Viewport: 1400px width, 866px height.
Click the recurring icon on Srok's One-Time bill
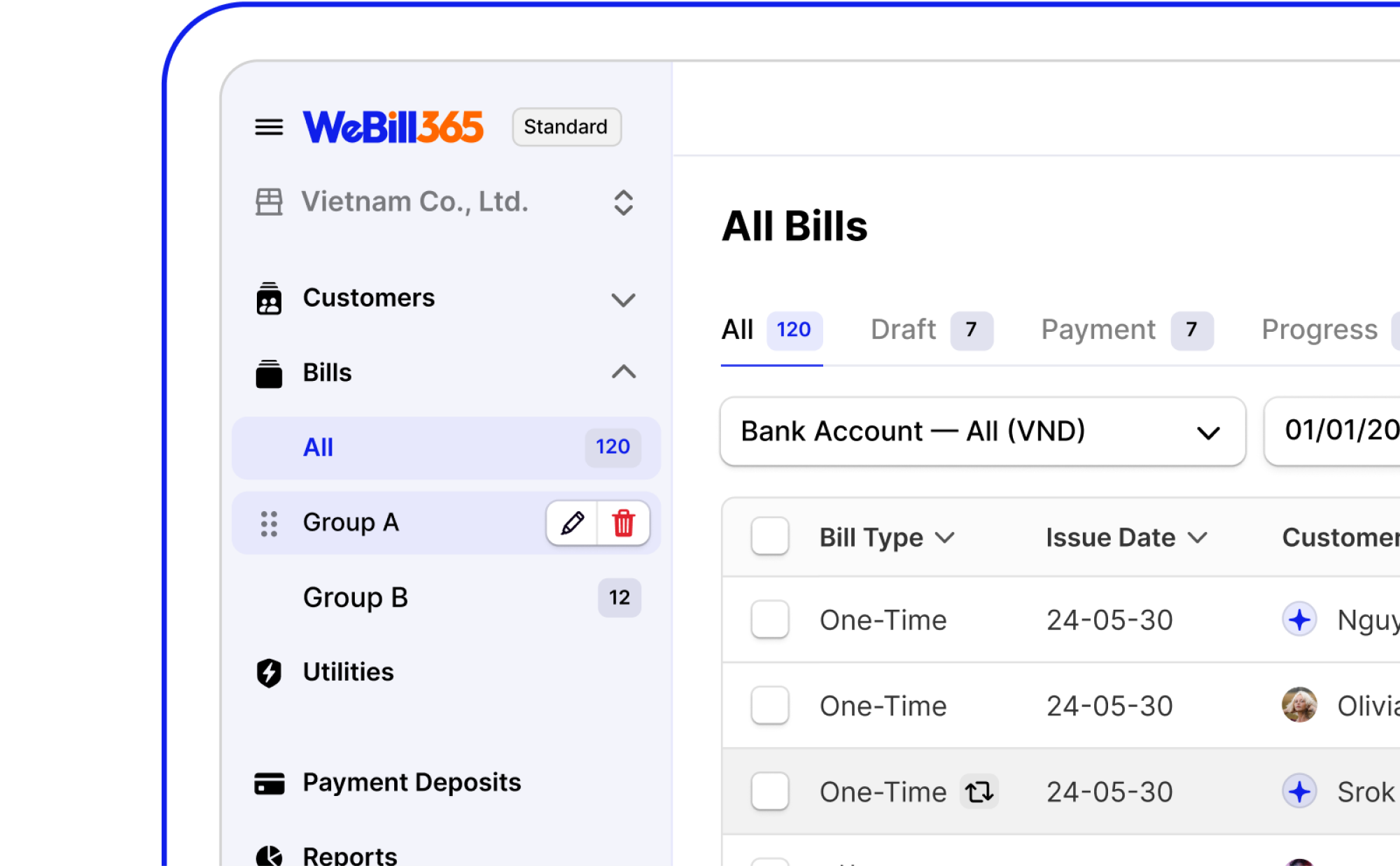[979, 791]
